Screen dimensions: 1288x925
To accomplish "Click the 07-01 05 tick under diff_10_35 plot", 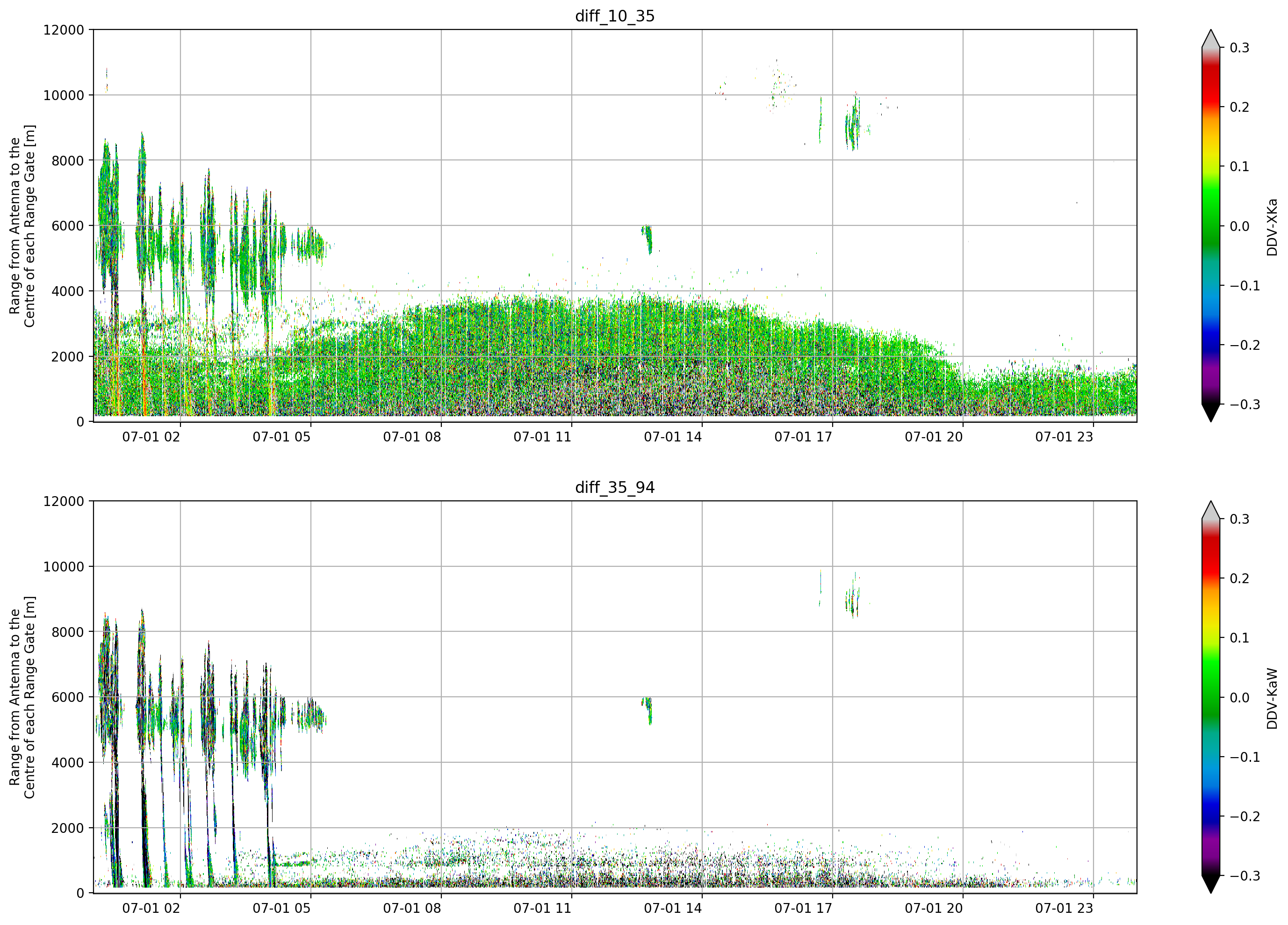I will pyautogui.click(x=282, y=437).
